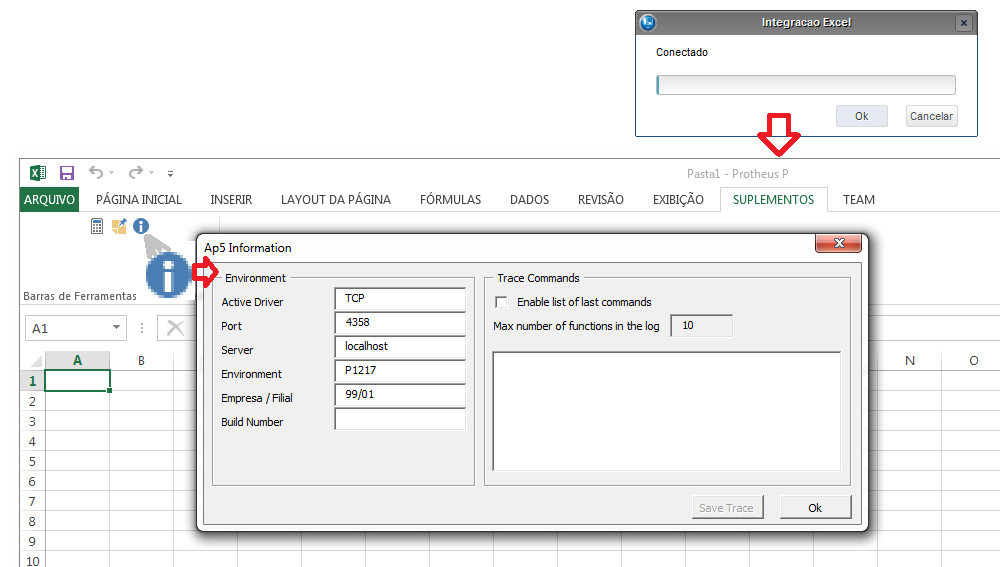
Task: Open the ARQUIVO tab
Action: click(x=49, y=200)
